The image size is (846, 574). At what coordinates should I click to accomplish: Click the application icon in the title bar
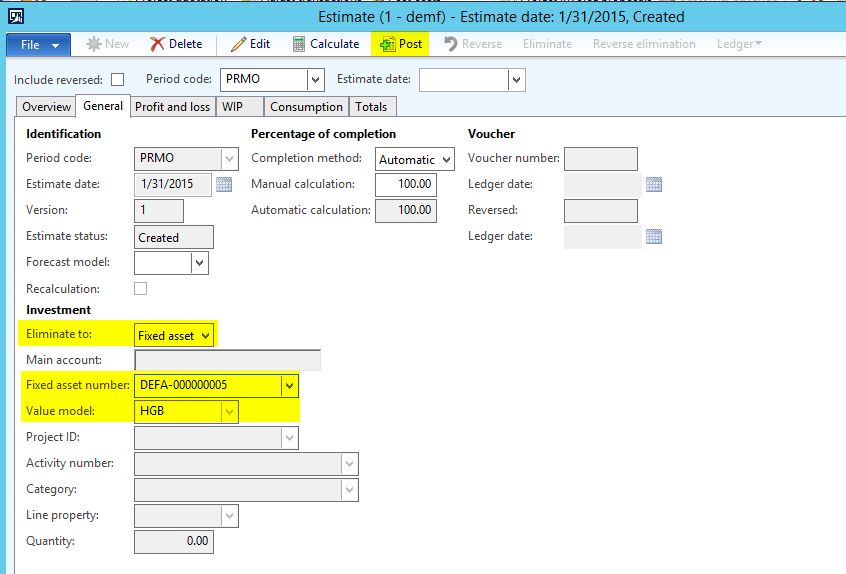click(15, 16)
